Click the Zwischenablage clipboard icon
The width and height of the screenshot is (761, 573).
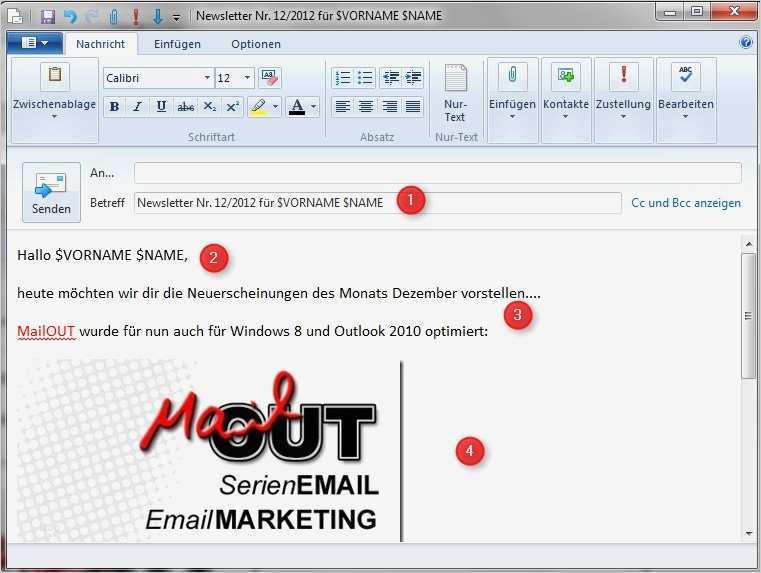pyautogui.click(x=55, y=76)
